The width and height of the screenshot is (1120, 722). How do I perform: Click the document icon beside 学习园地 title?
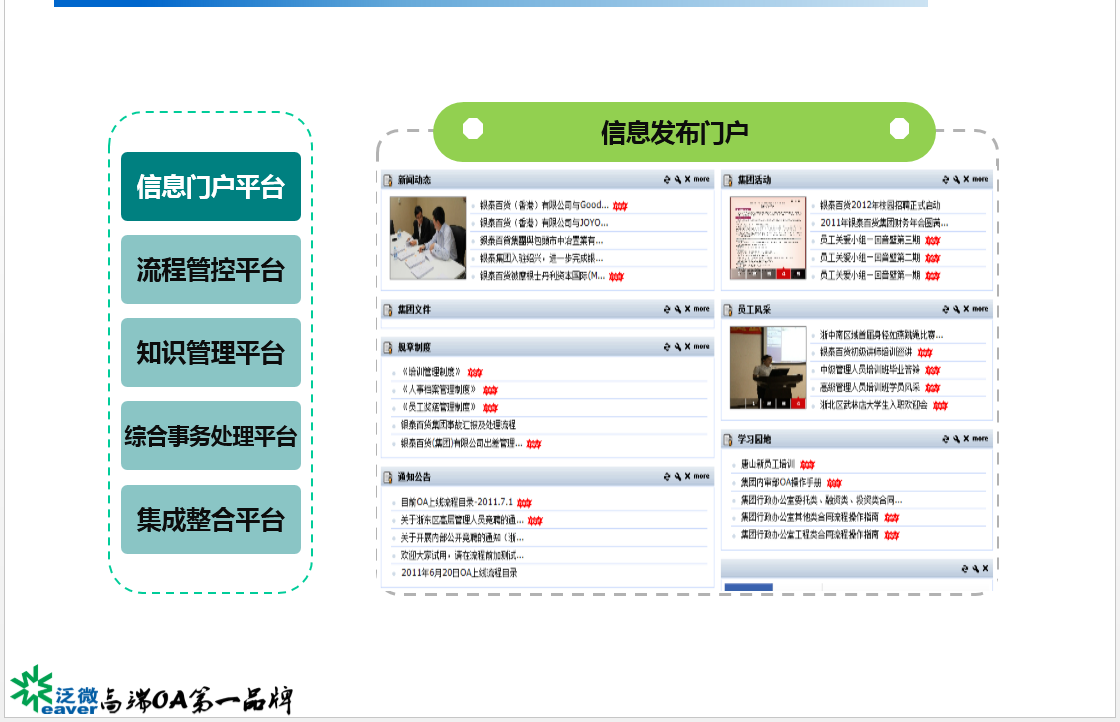728,439
